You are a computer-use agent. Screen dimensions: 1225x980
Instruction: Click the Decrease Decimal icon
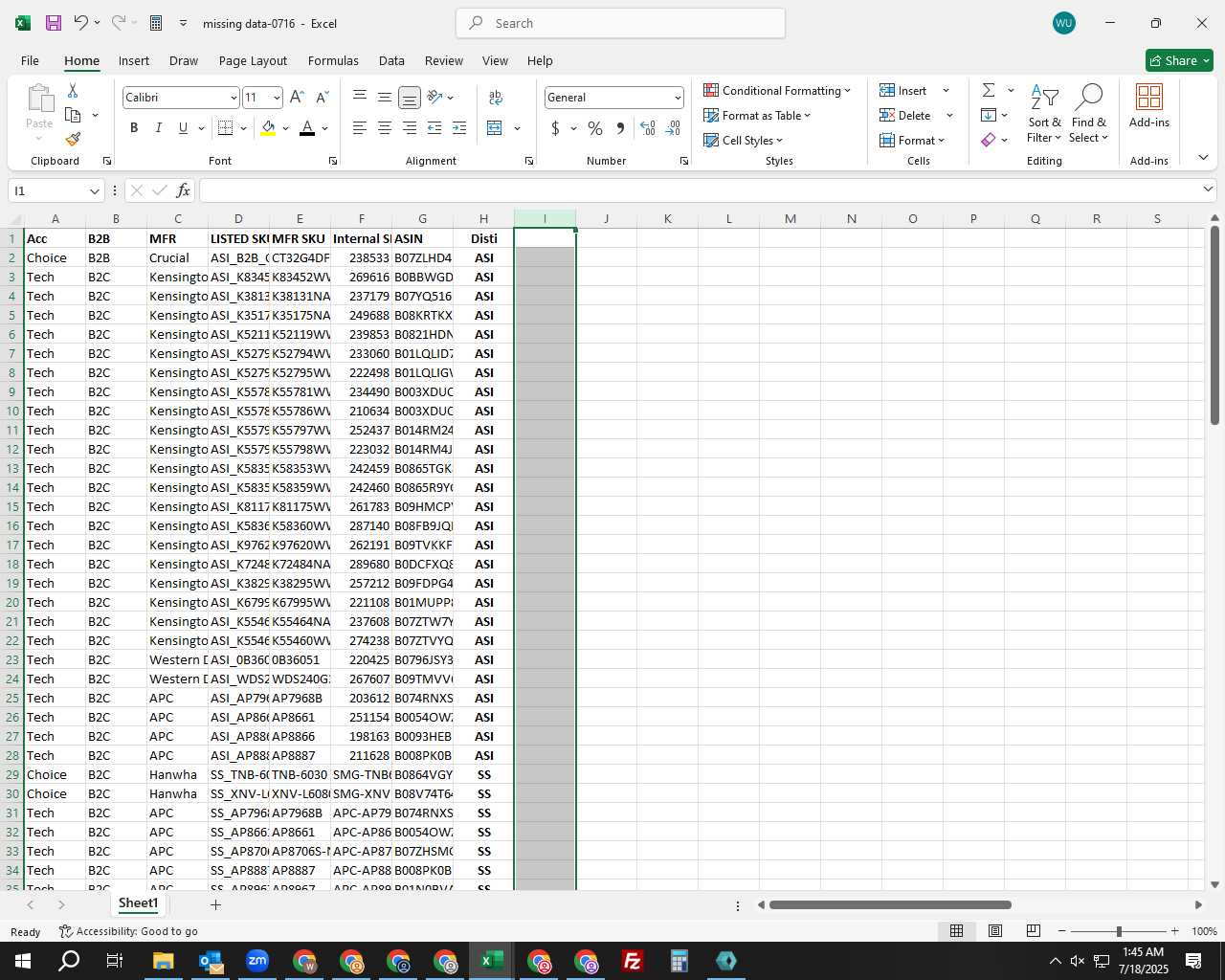[673, 128]
